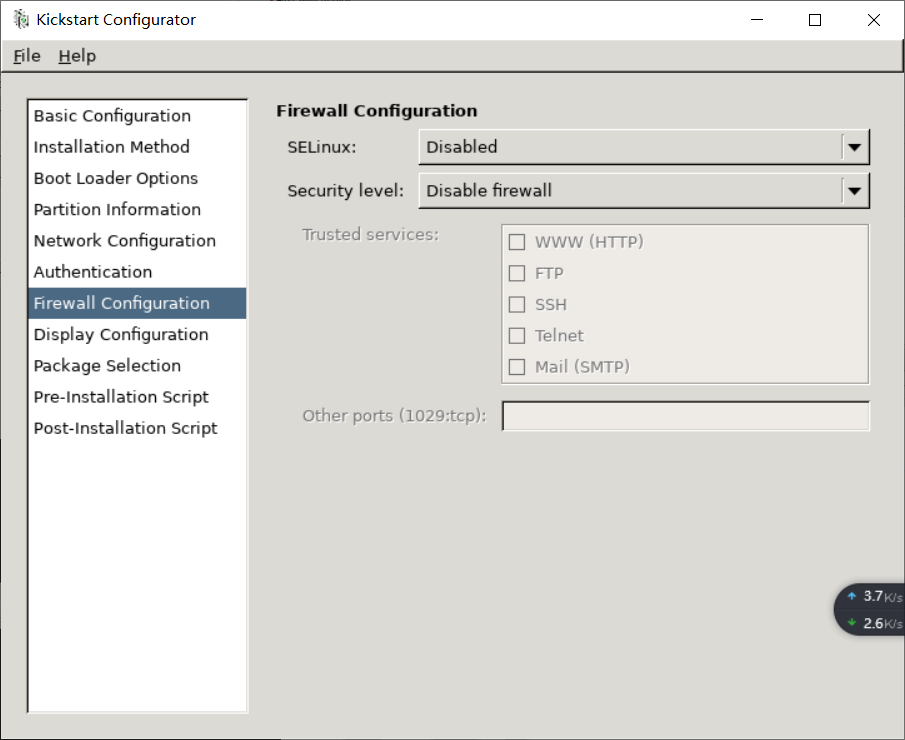Click the upload speed arrow indicator
Viewport: 905px width, 740px height.
click(852, 596)
